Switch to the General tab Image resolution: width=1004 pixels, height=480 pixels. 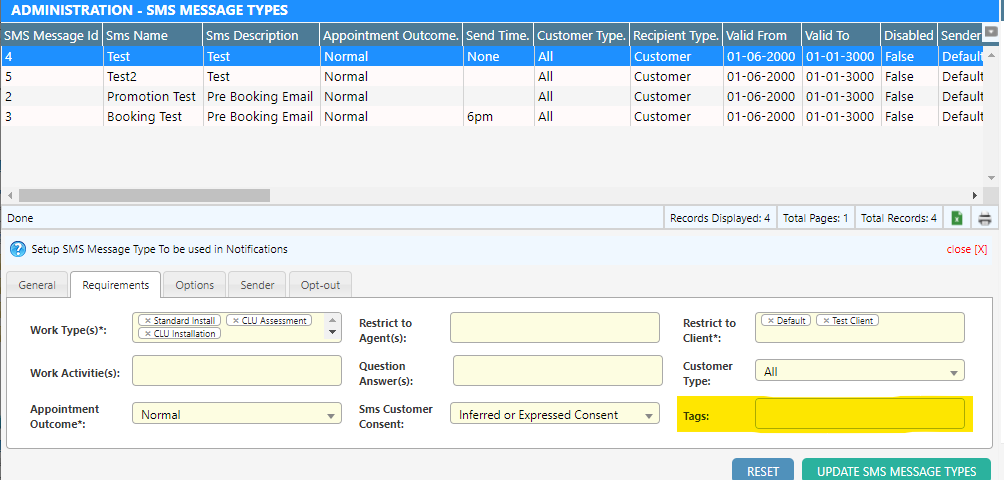pyautogui.click(x=37, y=285)
